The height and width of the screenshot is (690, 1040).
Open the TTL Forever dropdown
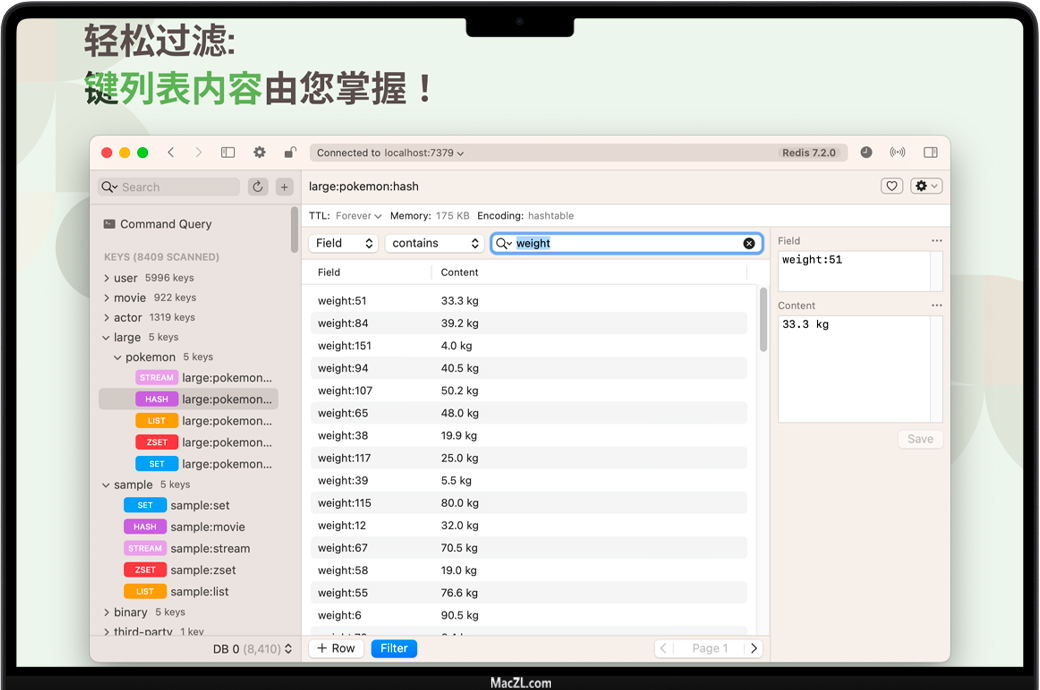[x=359, y=216]
